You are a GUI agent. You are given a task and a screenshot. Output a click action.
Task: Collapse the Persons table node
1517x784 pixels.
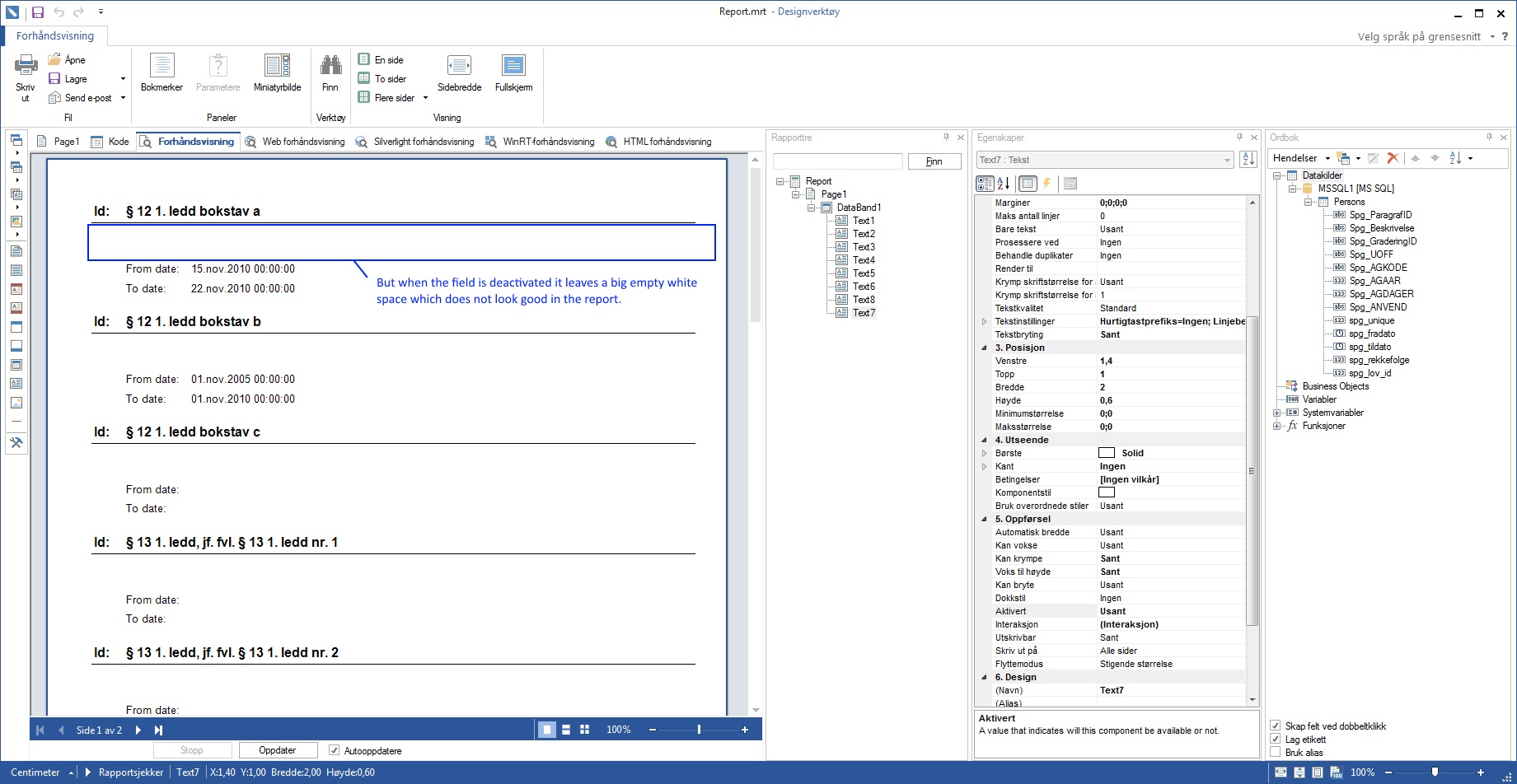pyautogui.click(x=1308, y=202)
